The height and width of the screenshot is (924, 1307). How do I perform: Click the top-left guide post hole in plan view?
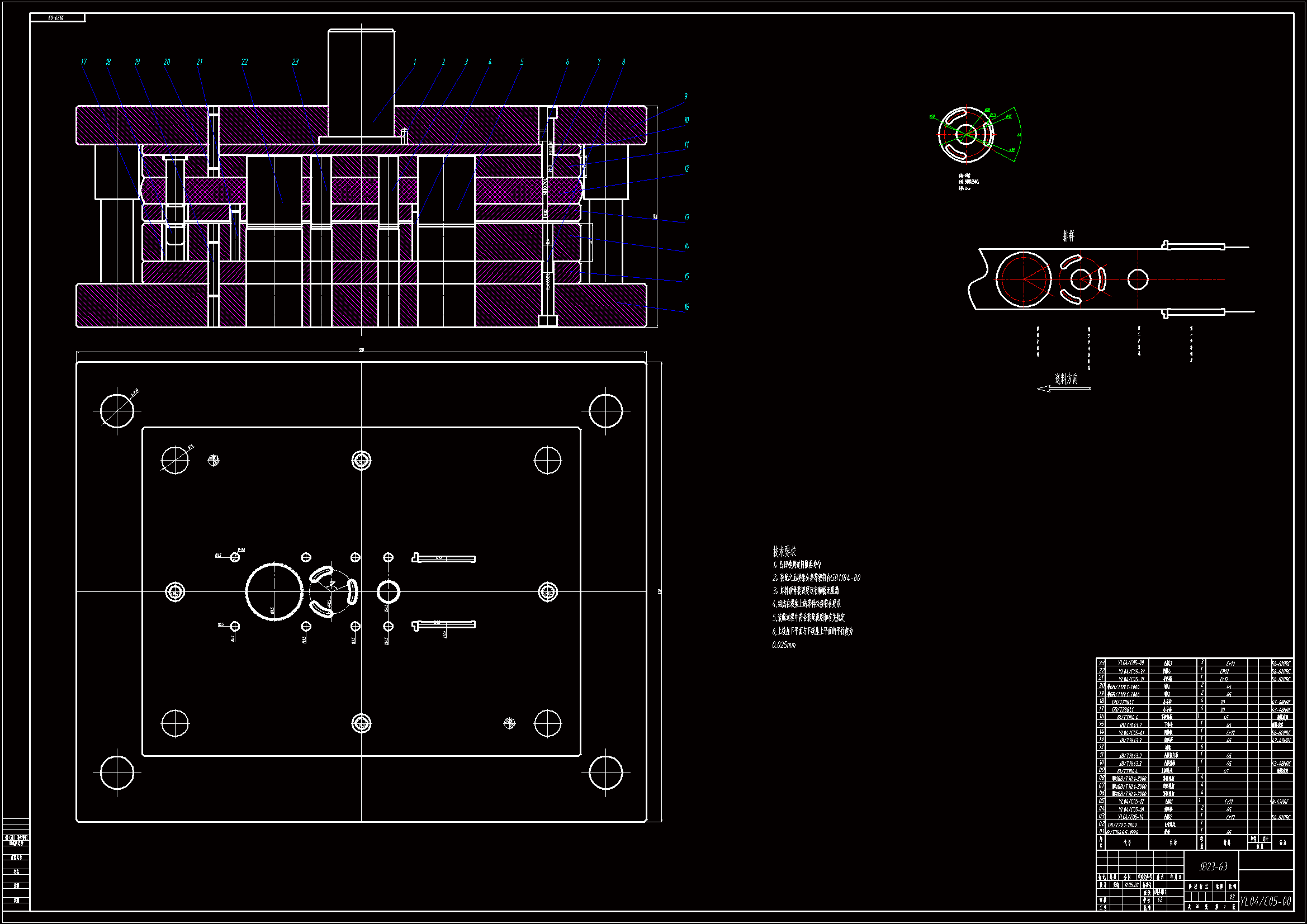click(117, 410)
